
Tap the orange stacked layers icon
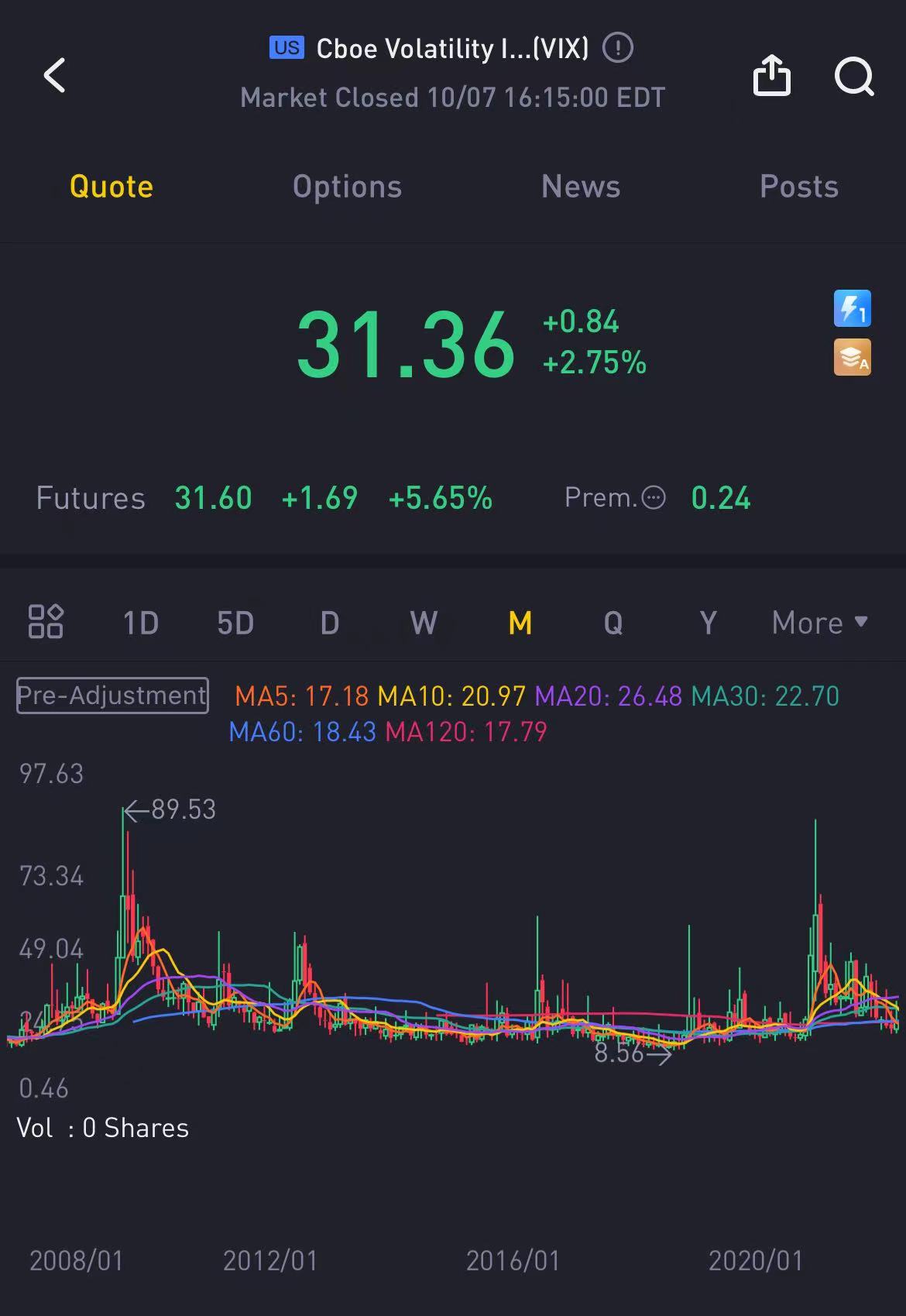point(852,357)
